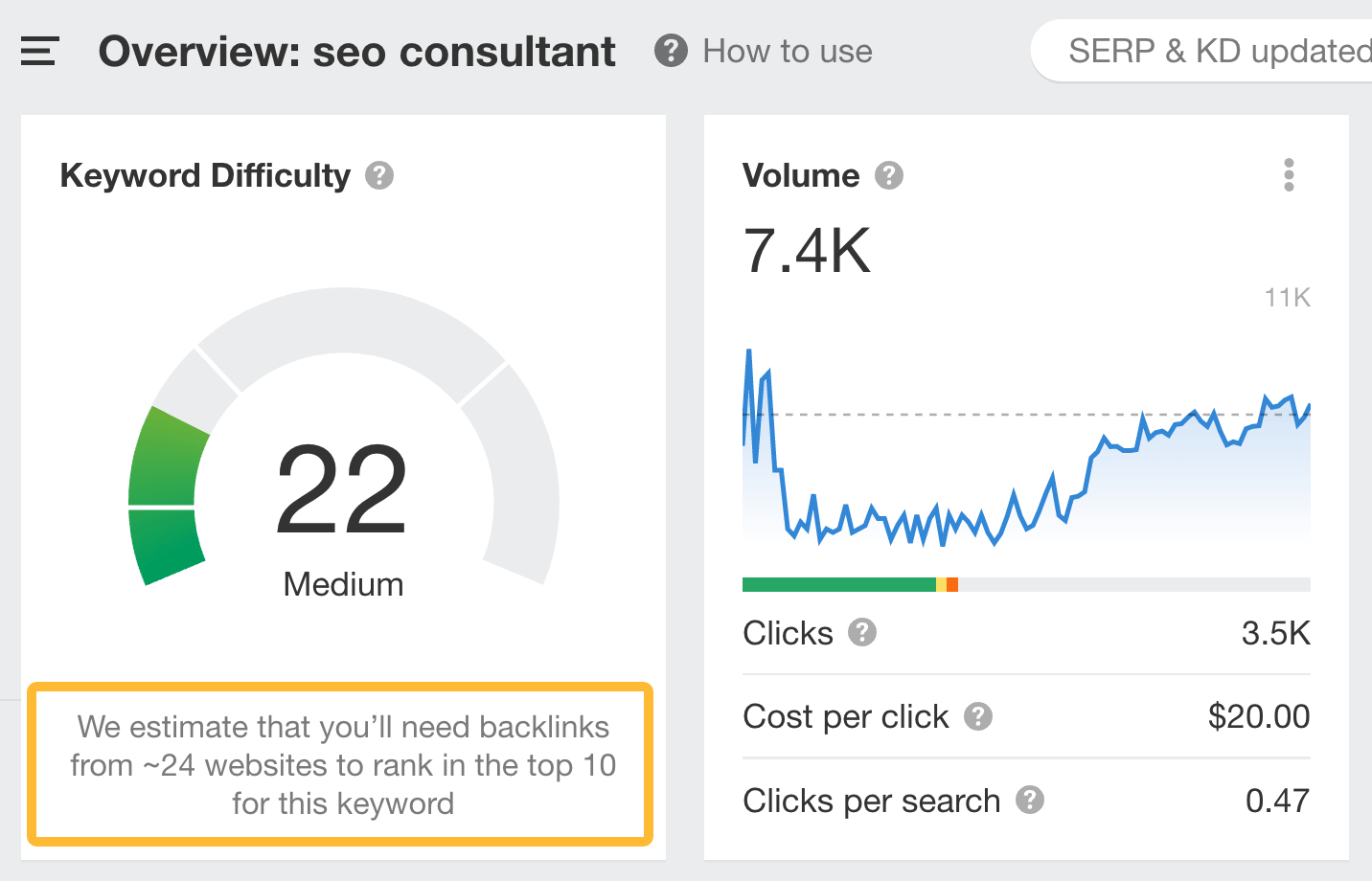Click the volume trend line chart

coord(1025,460)
